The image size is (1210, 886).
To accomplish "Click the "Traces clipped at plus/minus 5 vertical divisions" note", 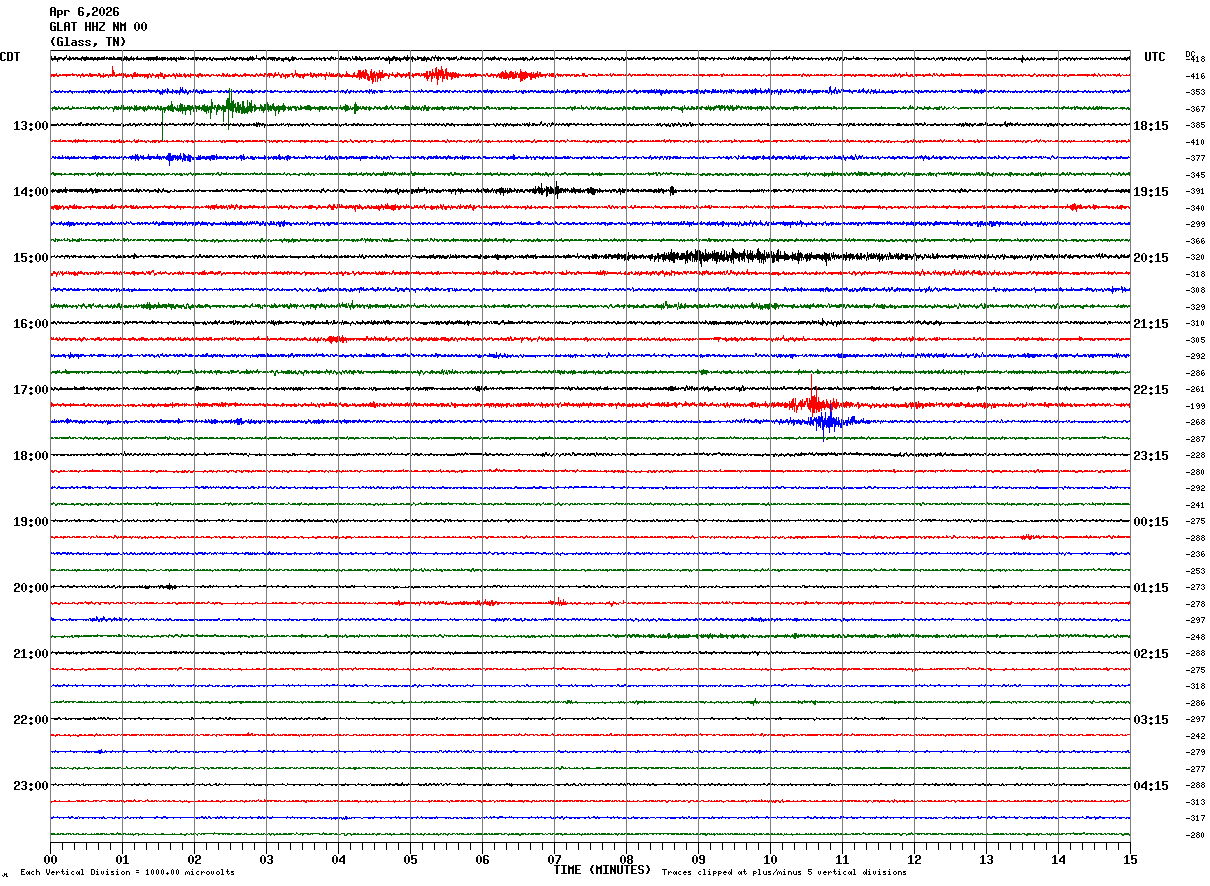I will coord(784,873).
